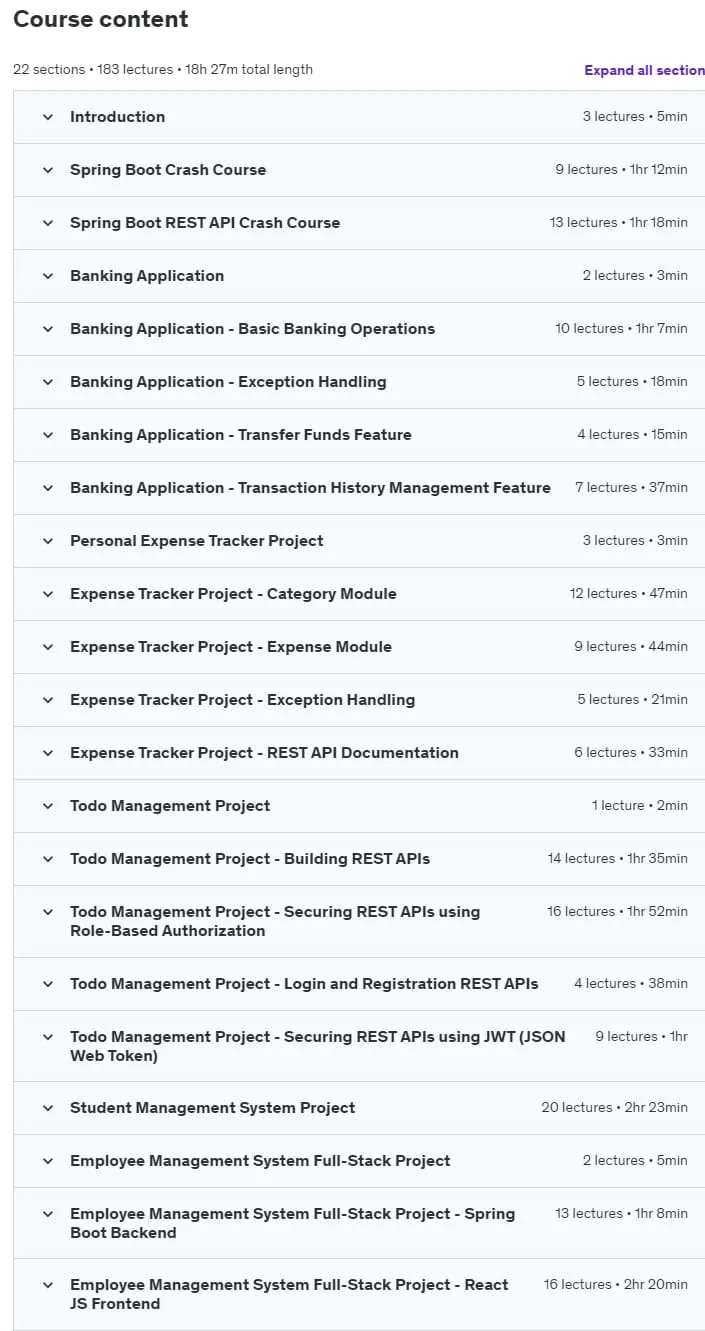
Task: Expand Login and Registration REST APIs chevron
Action: [47, 984]
